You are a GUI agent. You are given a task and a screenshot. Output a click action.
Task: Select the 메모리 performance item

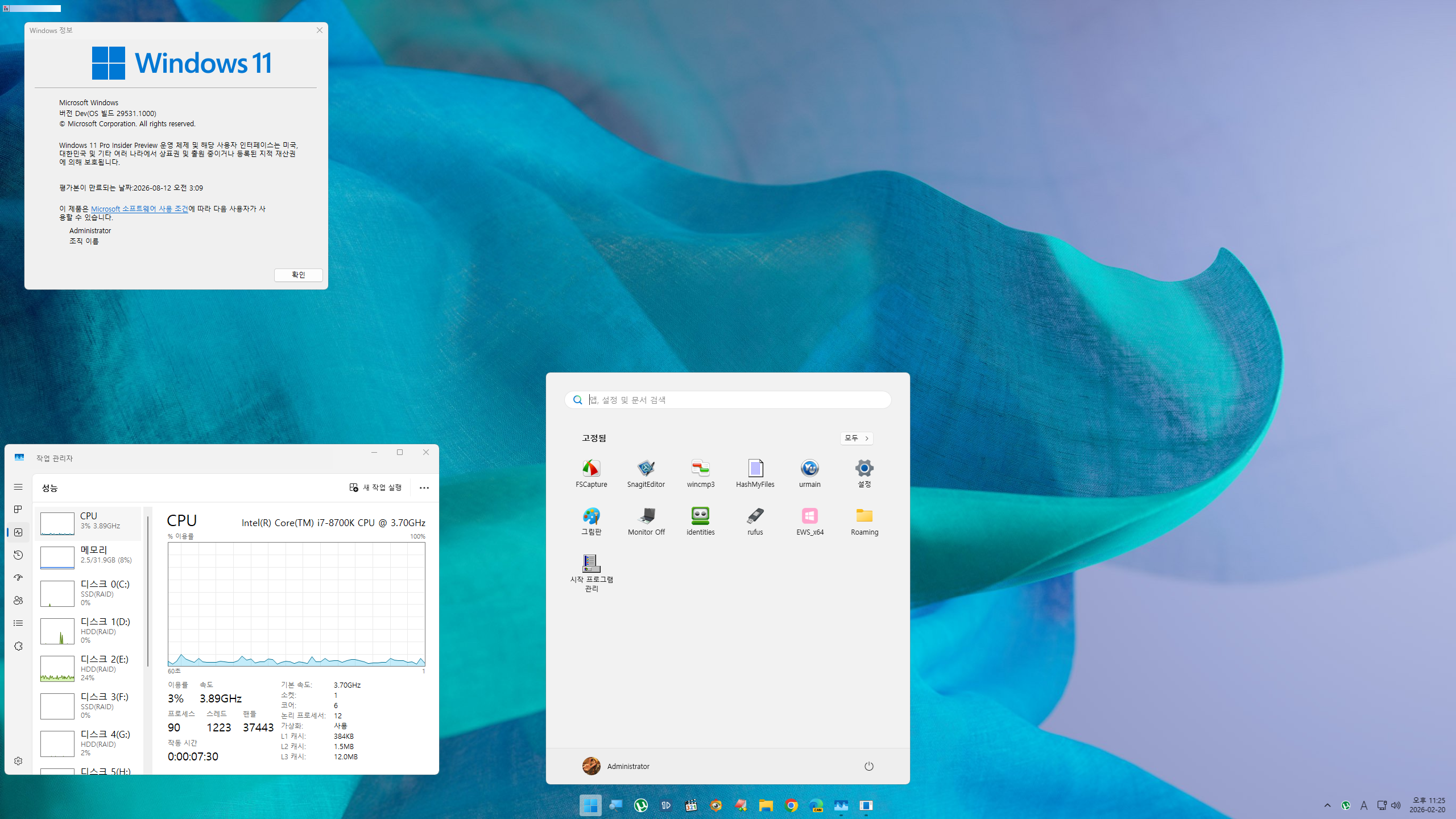[x=88, y=556]
